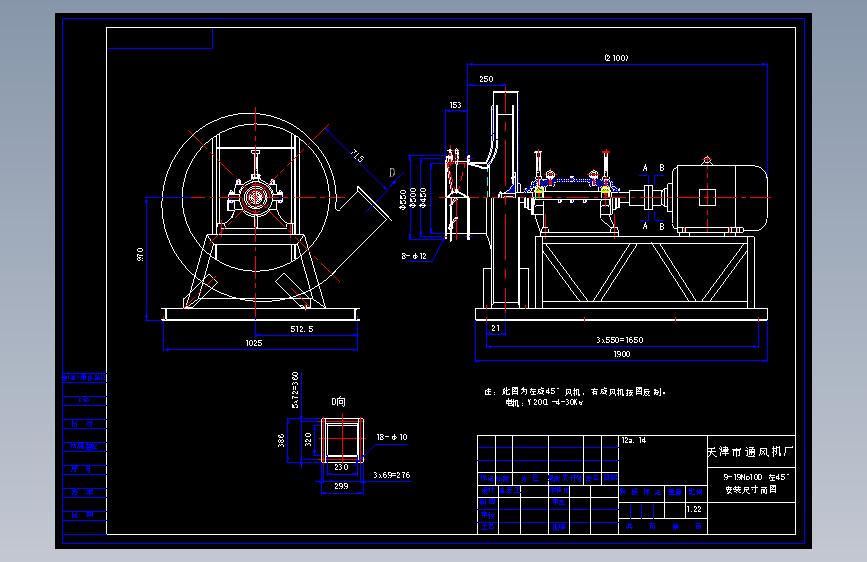Click the motor spec line 电机: Y200L-4-30Kw

coord(544,403)
